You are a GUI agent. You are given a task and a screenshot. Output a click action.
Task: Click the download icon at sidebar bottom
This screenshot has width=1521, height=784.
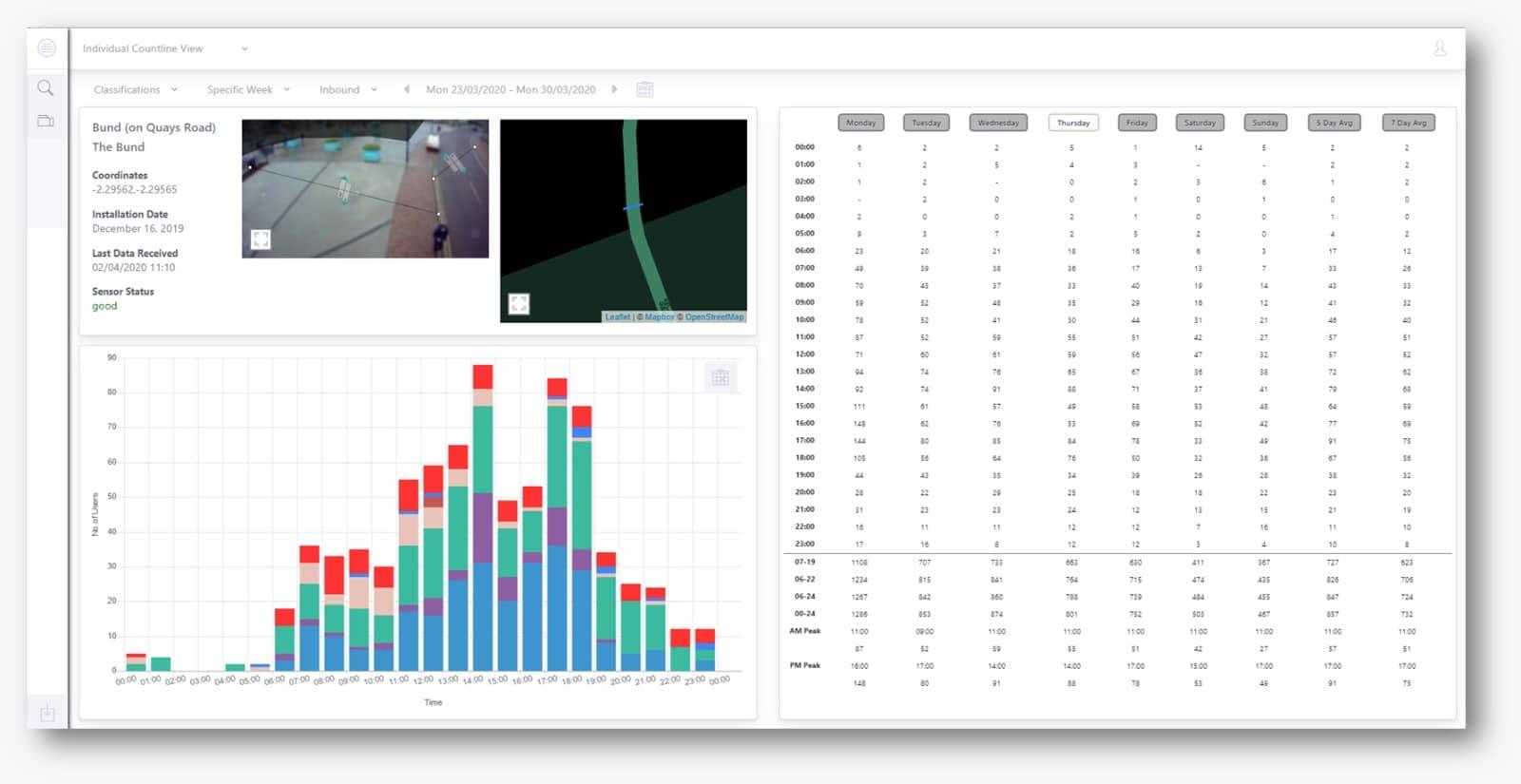pos(47,712)
